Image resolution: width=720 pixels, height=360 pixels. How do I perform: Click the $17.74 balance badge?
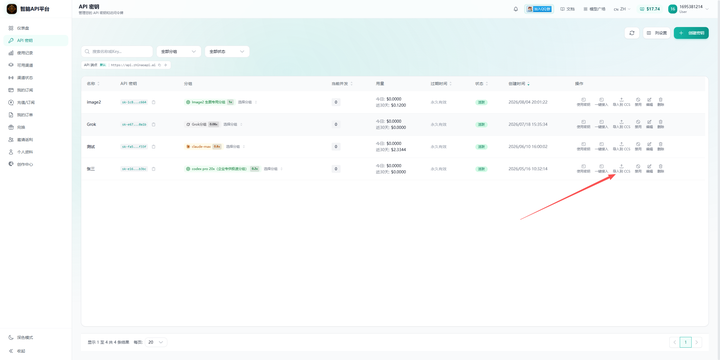click(x=650, y=9)
